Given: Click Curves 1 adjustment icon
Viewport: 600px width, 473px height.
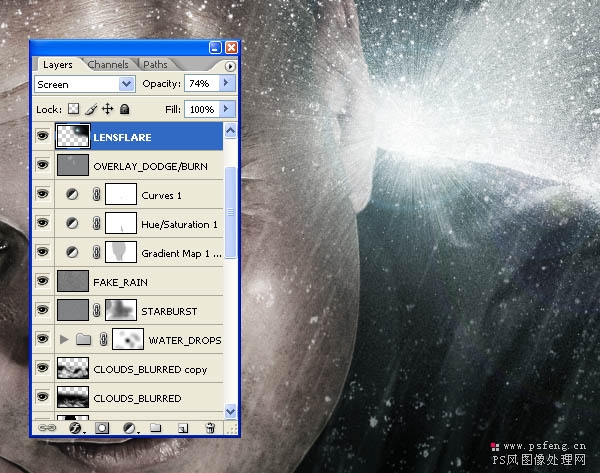Looking at the screenshot, I should tap(72, 194).
